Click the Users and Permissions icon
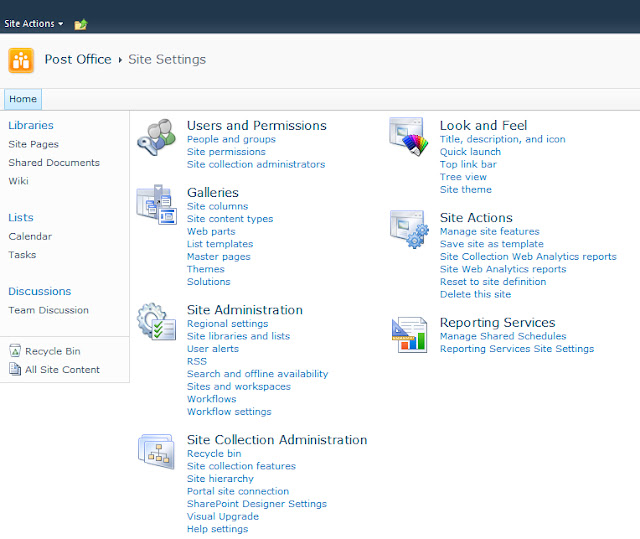 pyautogui.click(x=155, y=136)
